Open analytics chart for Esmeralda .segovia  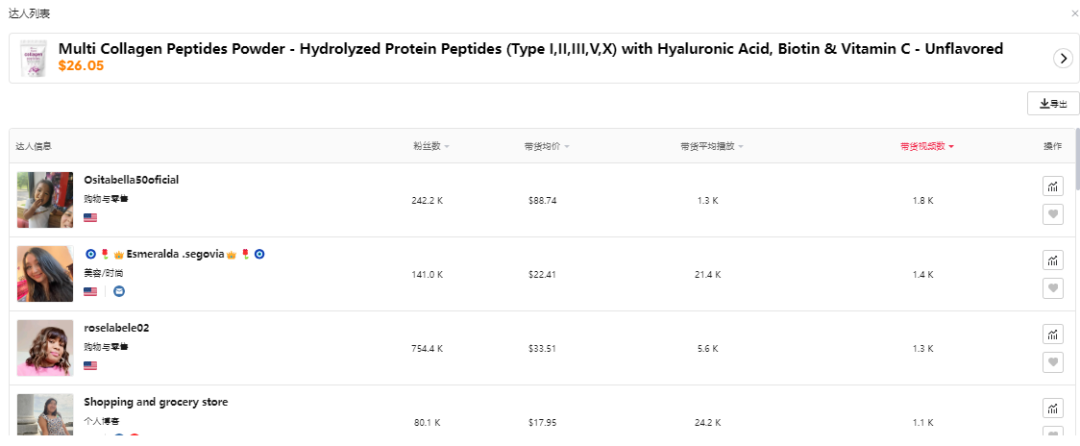(x=1052, y=260)
